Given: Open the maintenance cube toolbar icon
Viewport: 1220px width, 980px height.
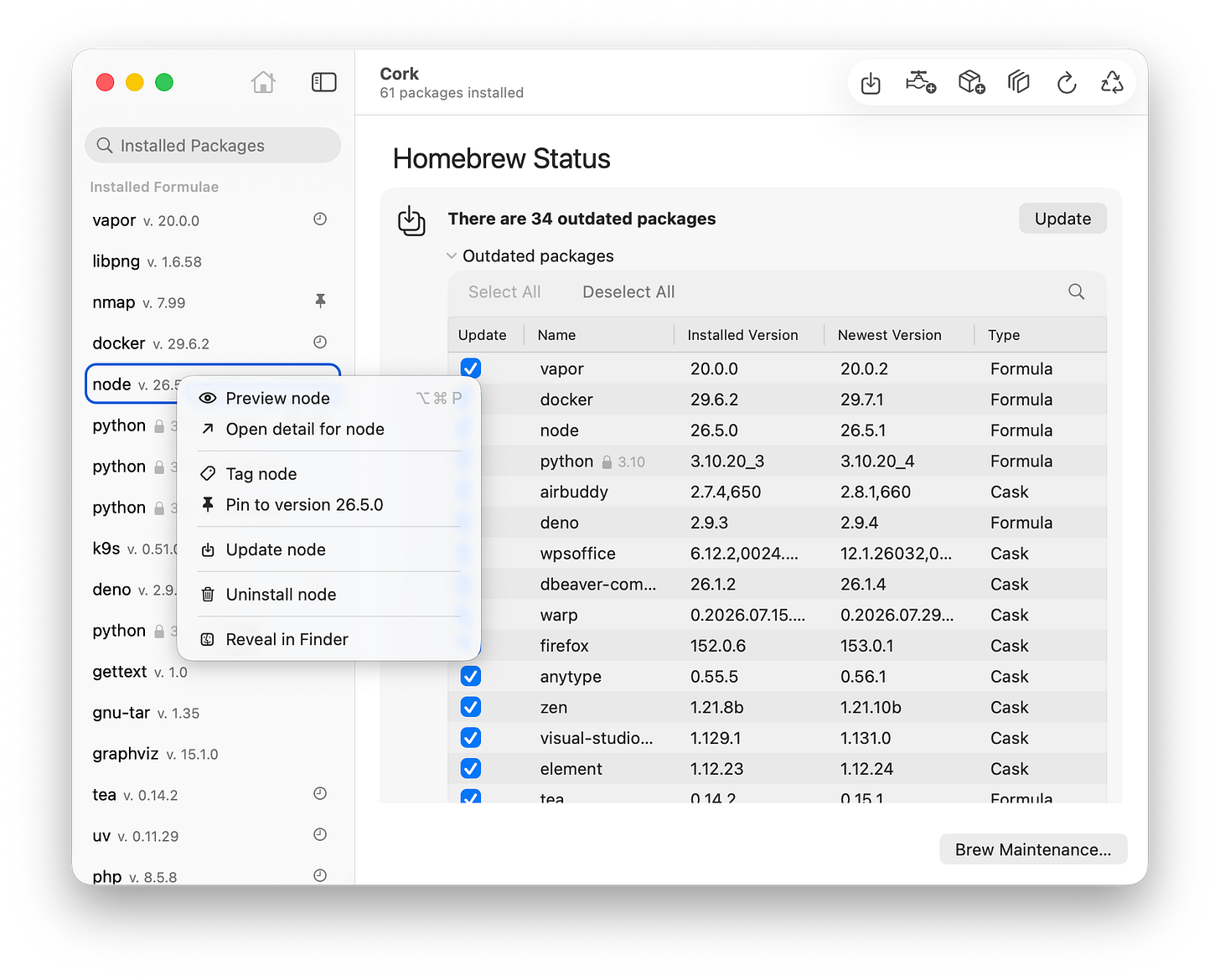Looking at the screenshot, I should click(x=1019, y=82).
